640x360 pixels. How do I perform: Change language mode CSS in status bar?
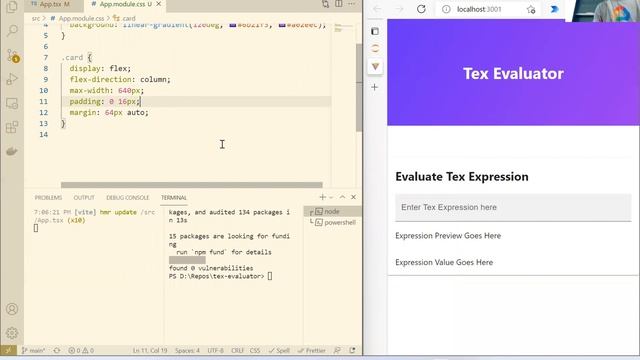click(255, 350)
